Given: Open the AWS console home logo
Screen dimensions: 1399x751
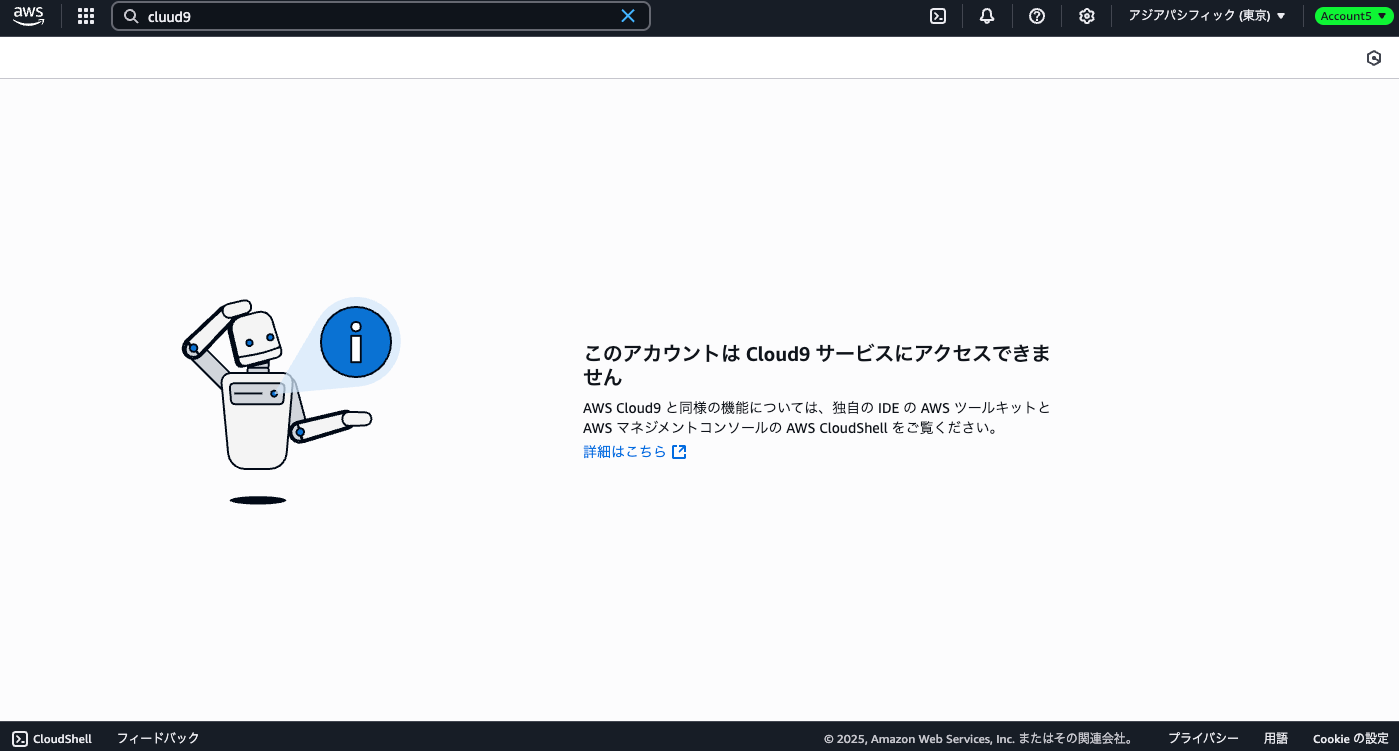Looking at the screenshot, I should (29, 16).
